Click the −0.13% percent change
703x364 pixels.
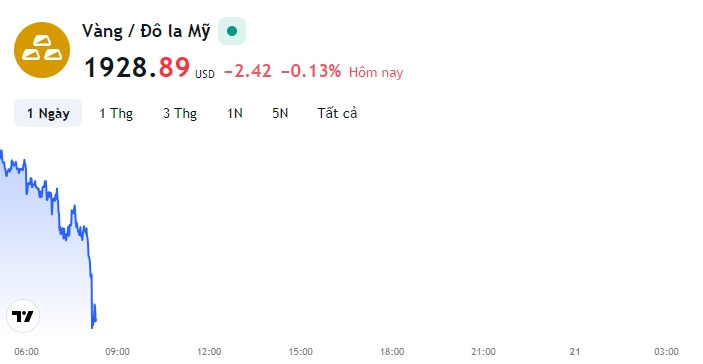[x=311, y=71]
